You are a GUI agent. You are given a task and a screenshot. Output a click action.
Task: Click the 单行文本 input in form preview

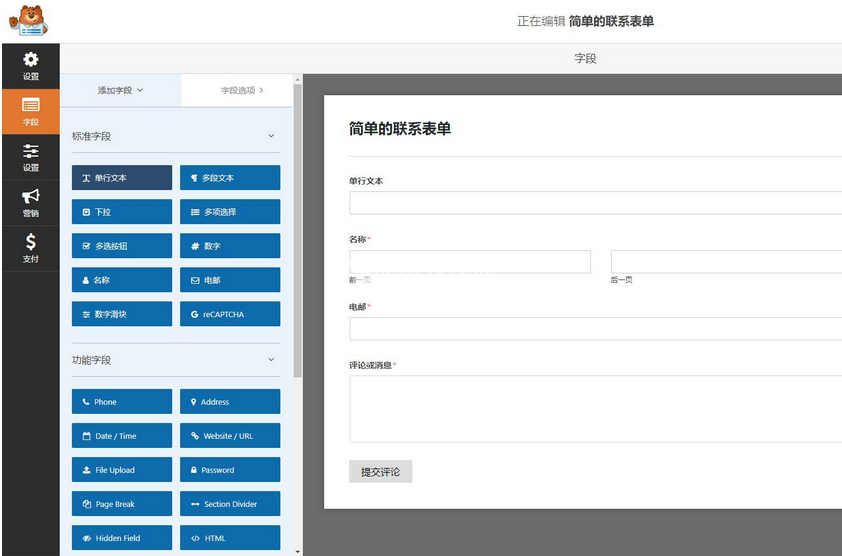tap(596, 203)
